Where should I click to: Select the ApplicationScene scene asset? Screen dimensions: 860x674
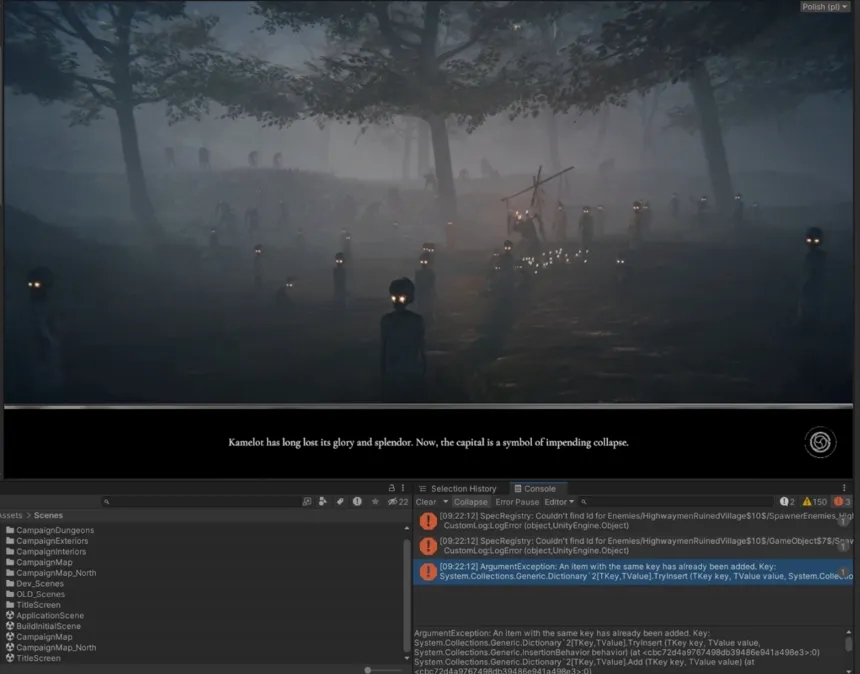click(45, 615)
